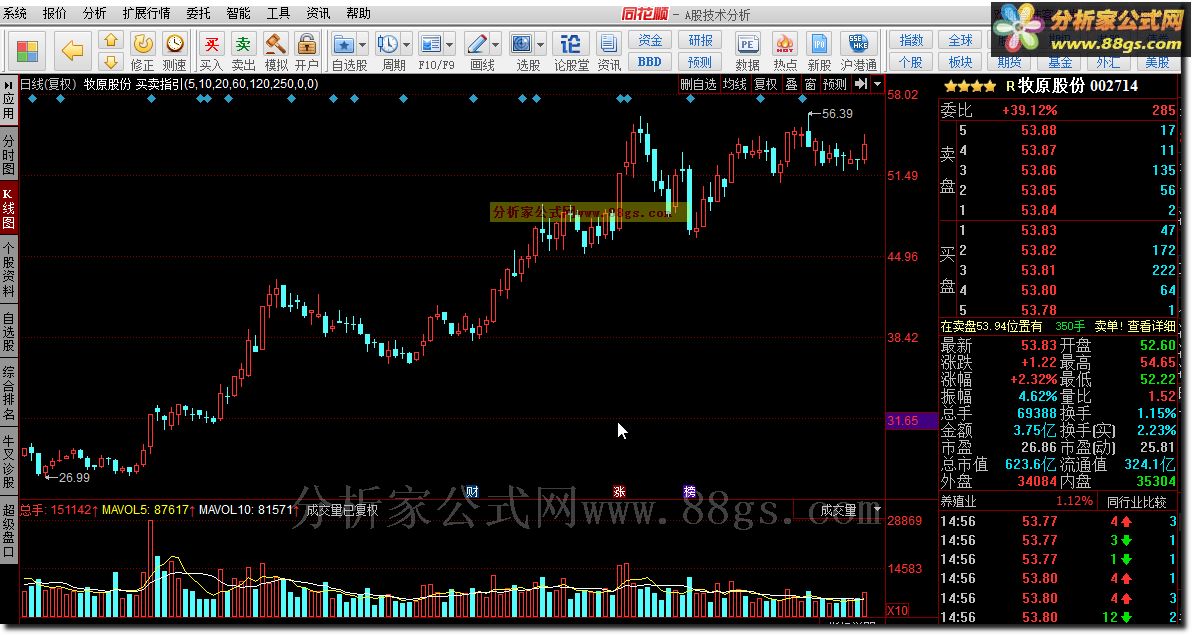Expand the F10/F9 dropdown arrow
Screen dimensions: 1193x635
450,44
